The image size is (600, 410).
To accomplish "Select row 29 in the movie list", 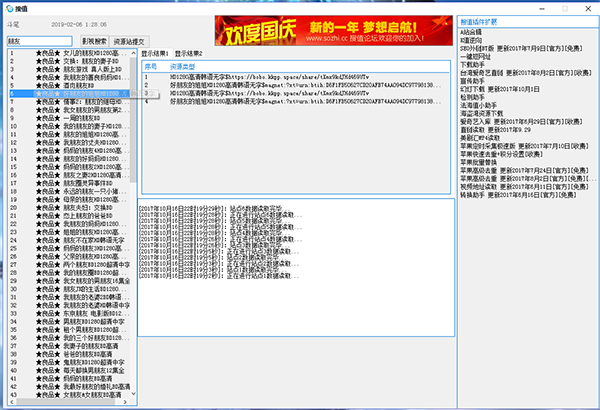I will [70, 281].
